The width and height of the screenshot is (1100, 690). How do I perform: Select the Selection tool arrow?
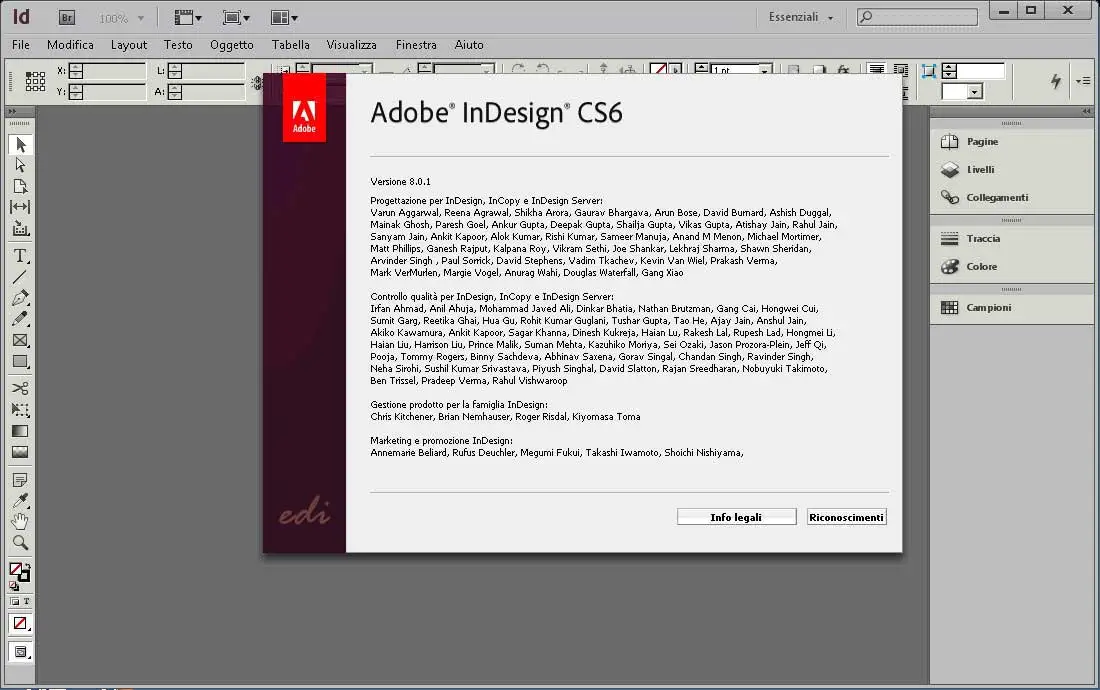(20, 144)
